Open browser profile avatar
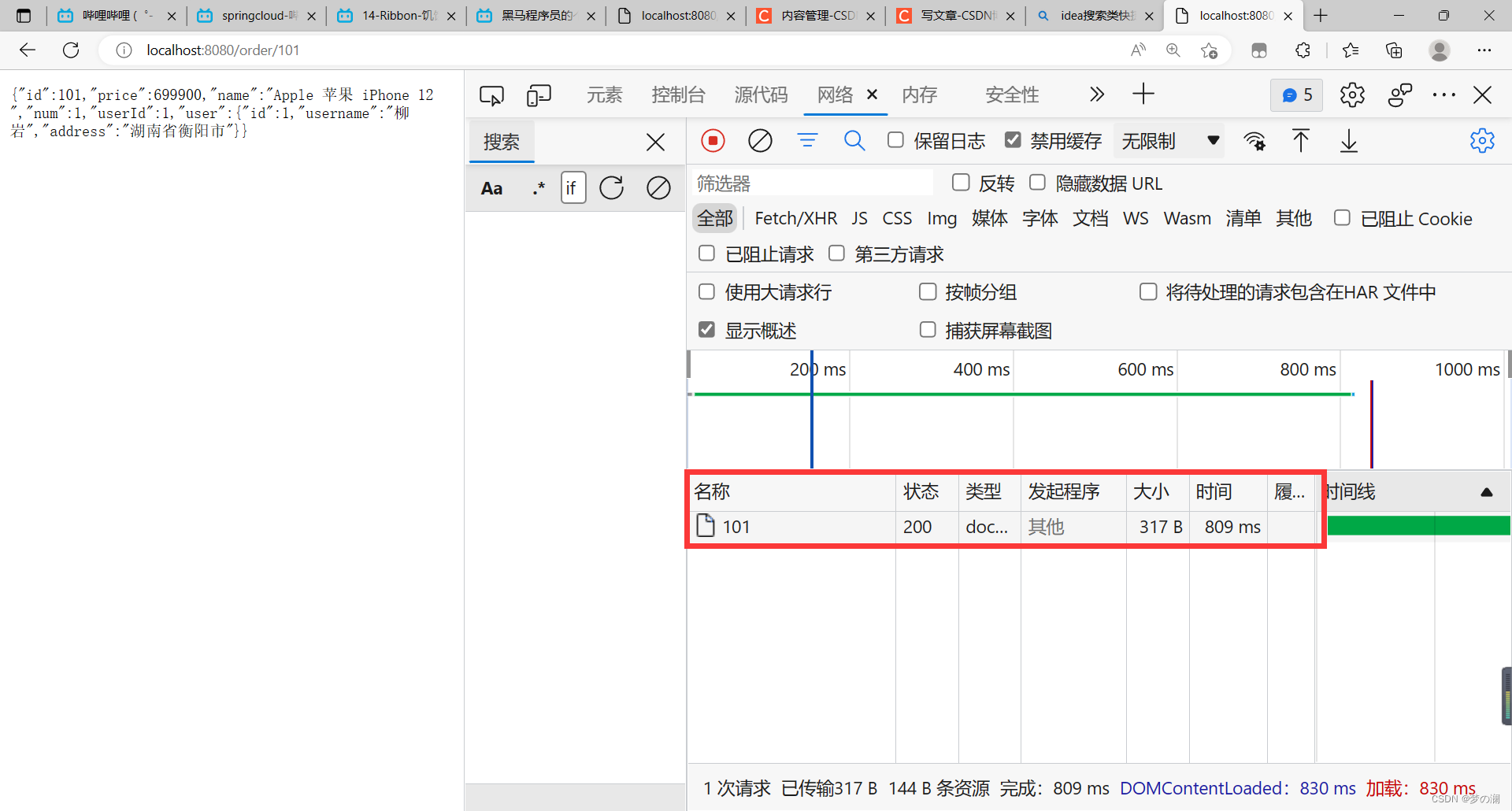Viewport: 1512px width, 811px height. coord(1440,50)
